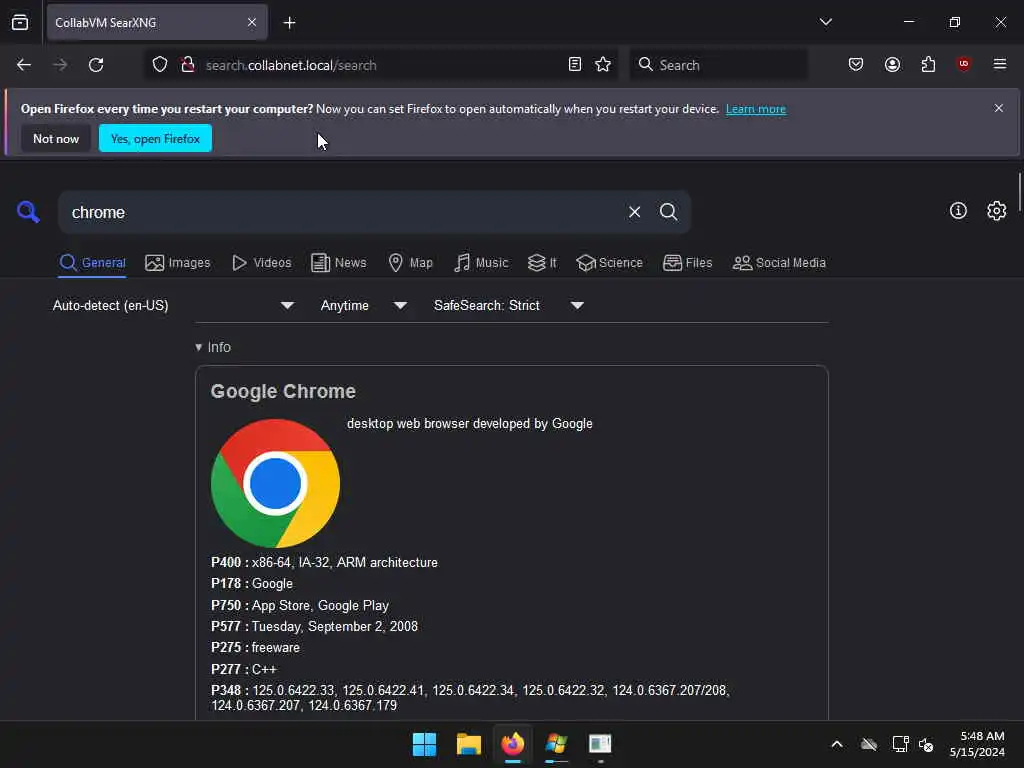Click the Google Chrome logo image
Screen dimensions: 1024x768
coord(275,483)
